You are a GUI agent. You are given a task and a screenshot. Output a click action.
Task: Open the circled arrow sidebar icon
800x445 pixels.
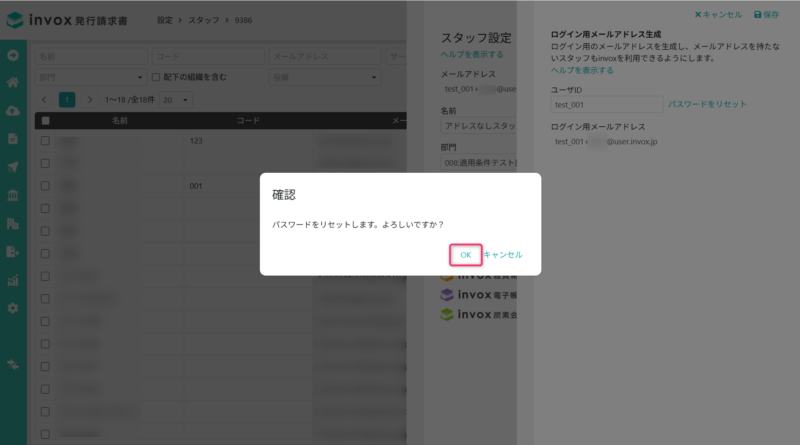(x=13, y=55)
